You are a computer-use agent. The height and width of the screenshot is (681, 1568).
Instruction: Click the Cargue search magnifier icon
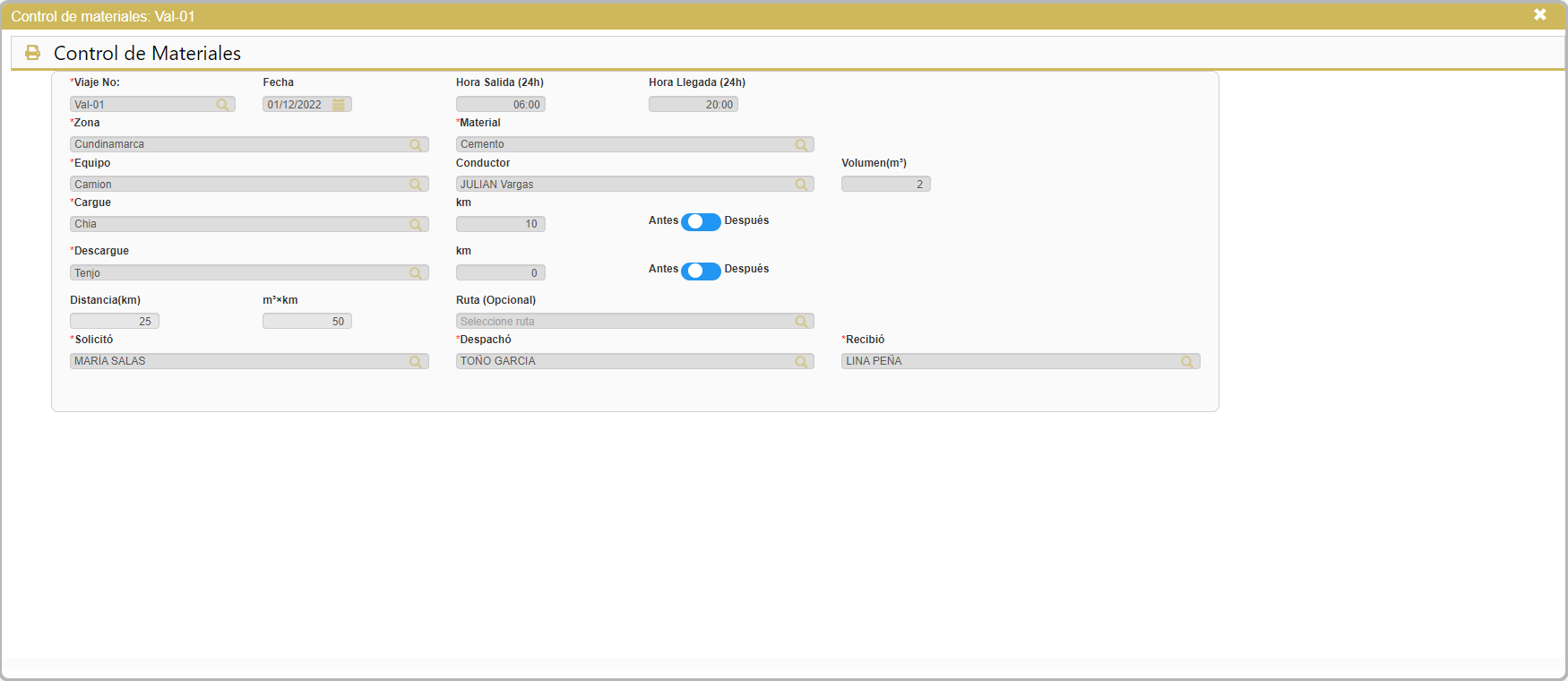point(416,224)
